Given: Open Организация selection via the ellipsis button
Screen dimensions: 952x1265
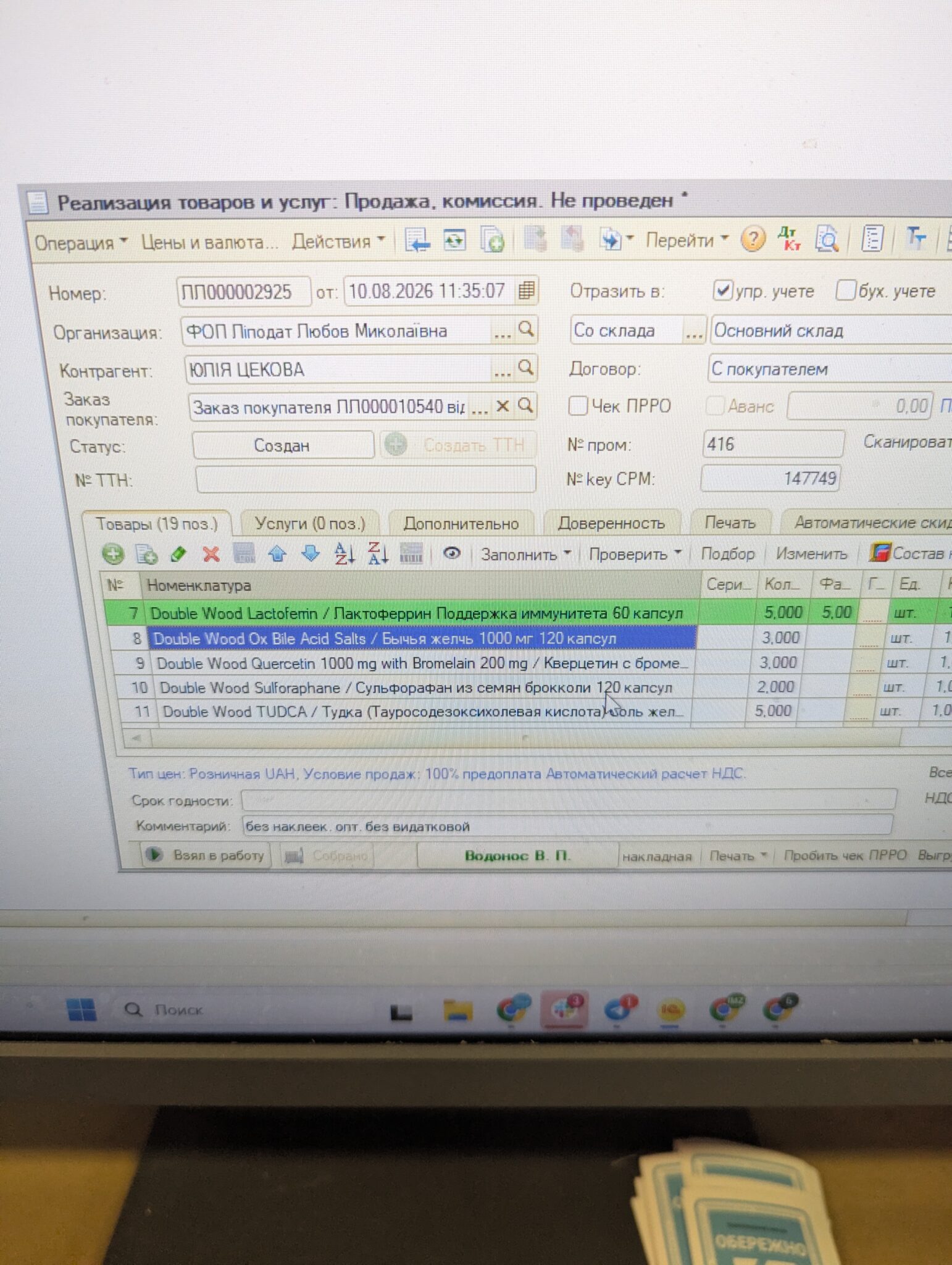Looking at the screenshot, I should pos(502,332).
